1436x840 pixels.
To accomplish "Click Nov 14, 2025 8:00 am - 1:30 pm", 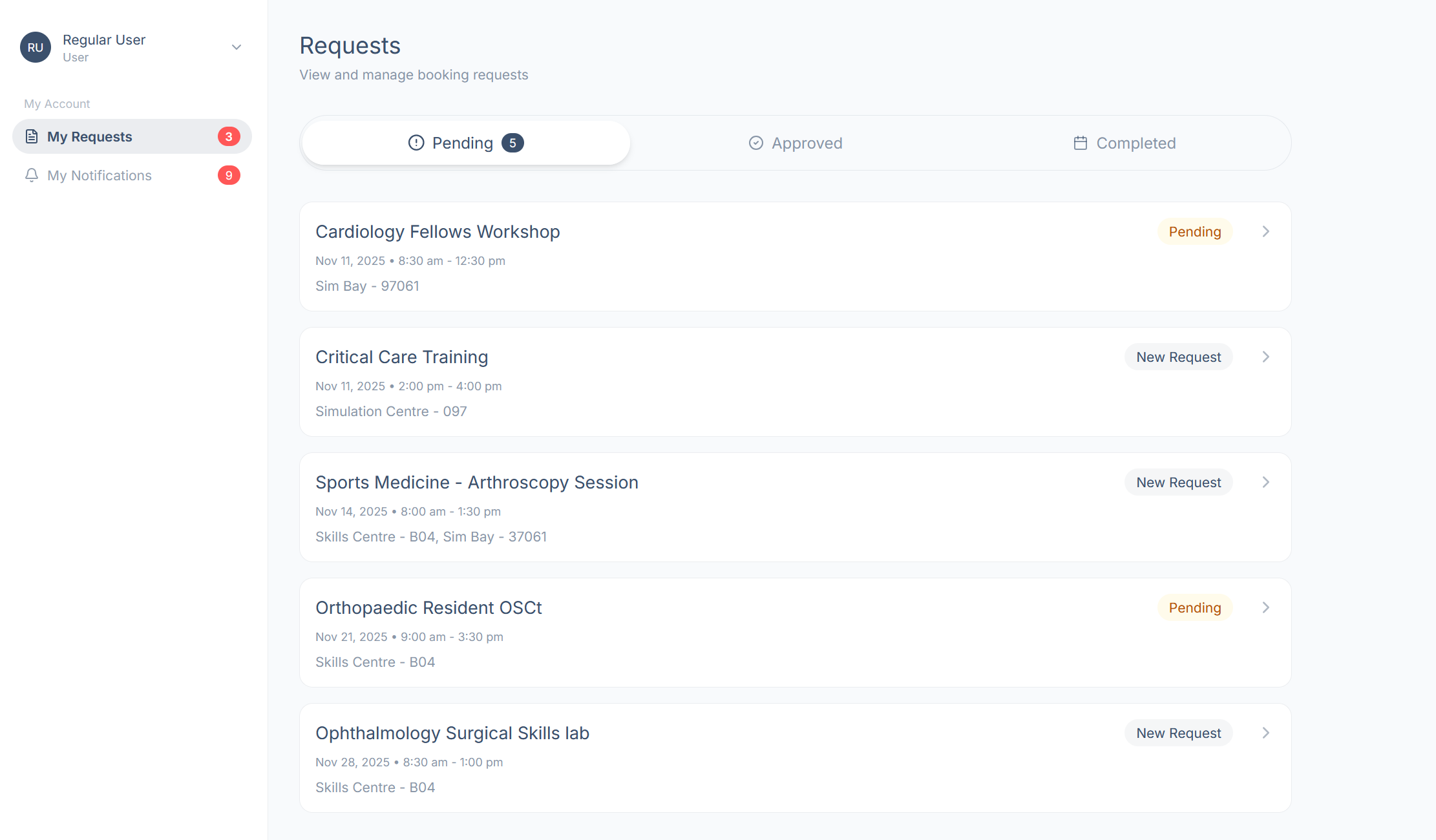I will 408,511.
